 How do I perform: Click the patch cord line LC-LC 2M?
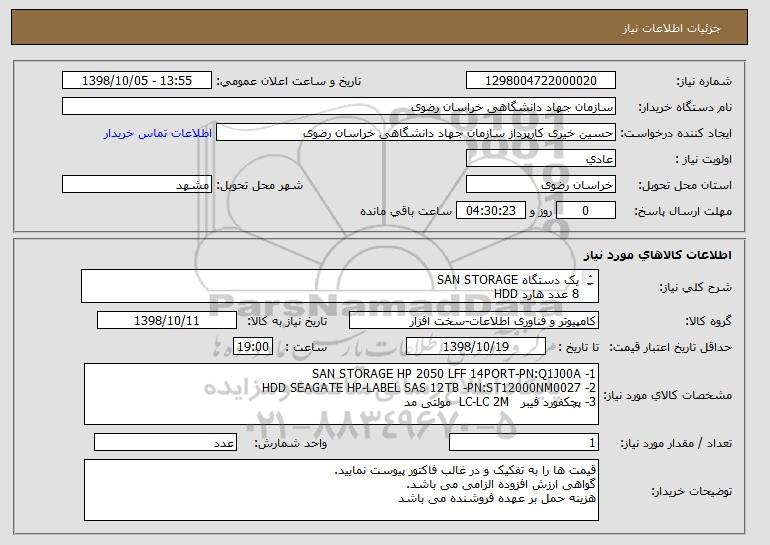point(500,402)
